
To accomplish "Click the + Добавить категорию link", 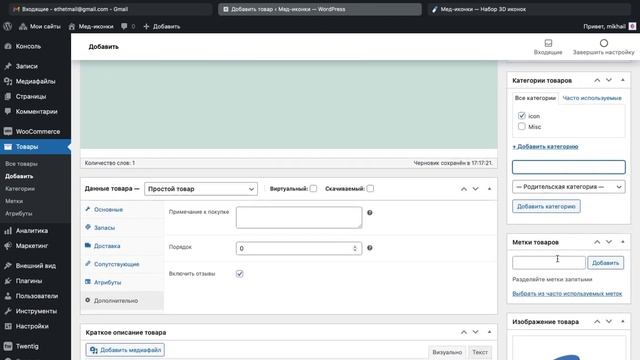I will (x=545, y=147).
